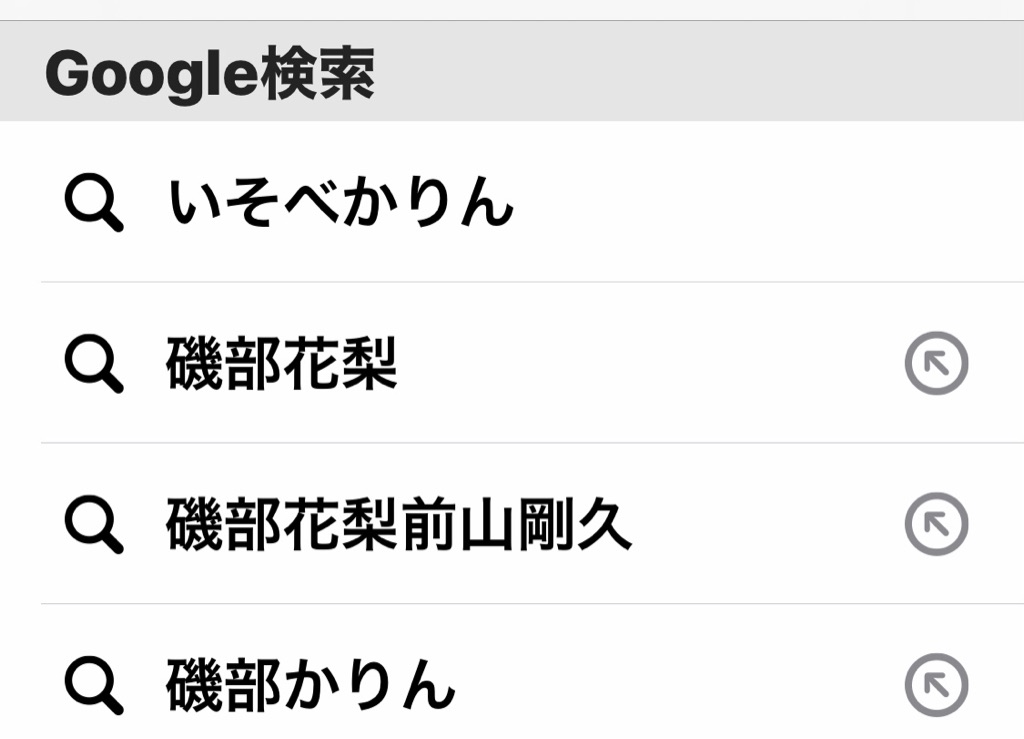The image size is (1024, 739).
Task: Tap the search icon beside 磯部花梨前山剛久
Action: 94,525
